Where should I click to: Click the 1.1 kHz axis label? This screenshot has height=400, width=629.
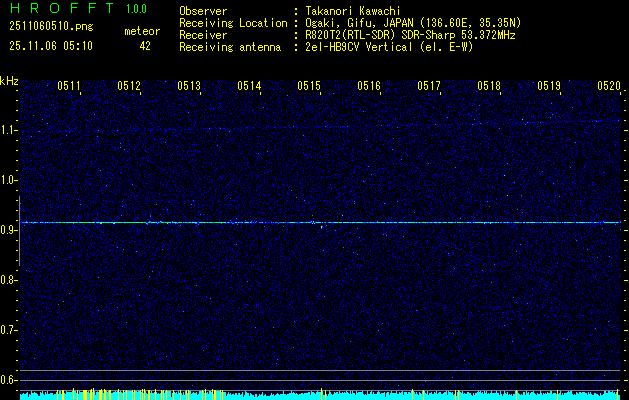[x=9, y=130]
